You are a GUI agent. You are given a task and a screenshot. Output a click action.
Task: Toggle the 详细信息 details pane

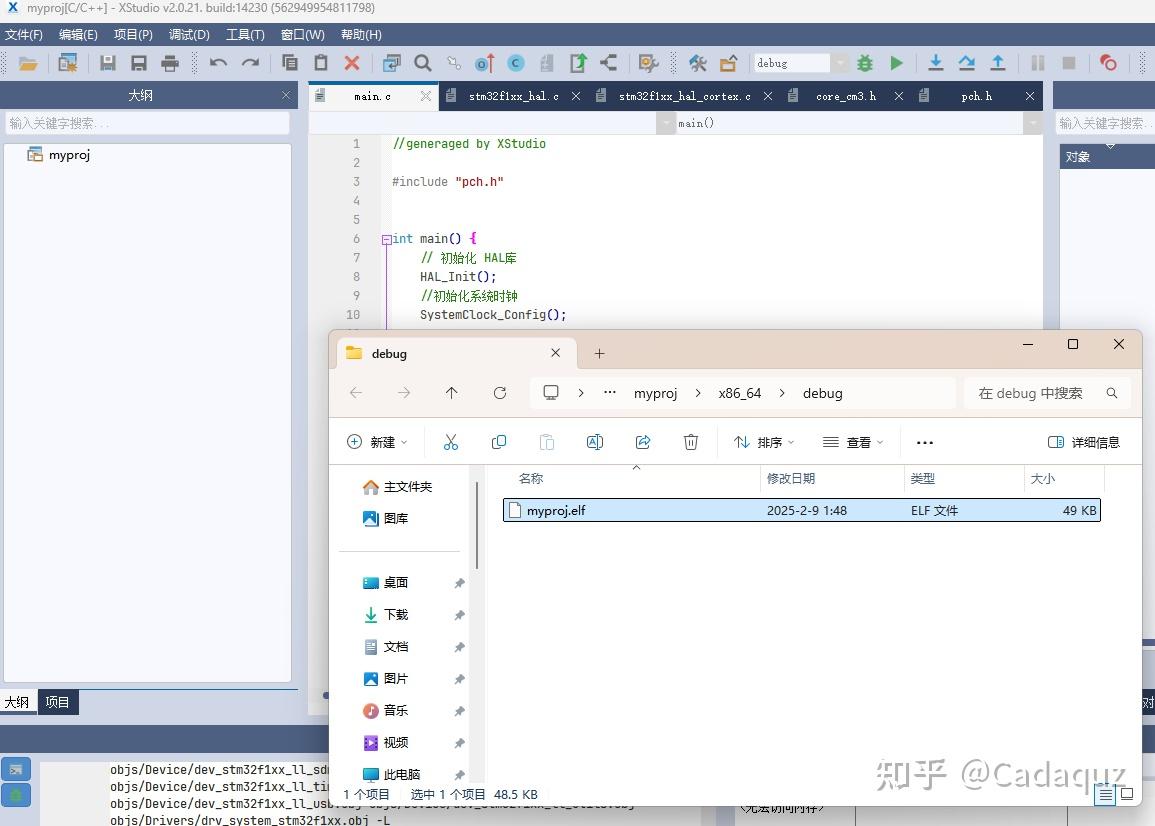click(x=1084, y=442)
